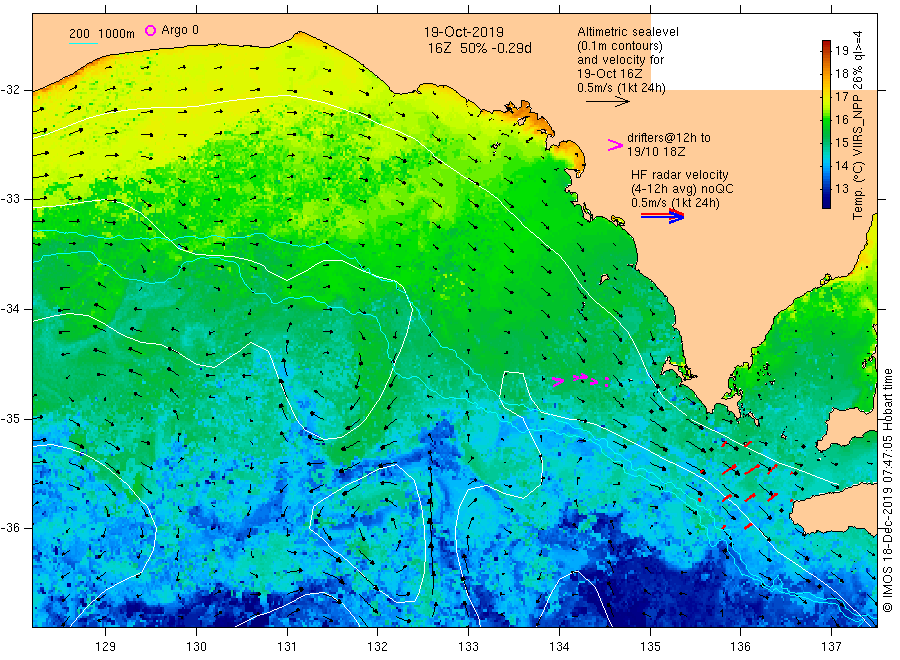The width and height of the screenshot is (900, 660).
Task: Click the "(0.1m contours)" text
Action: pyautogui.click(x=620, y=46)
